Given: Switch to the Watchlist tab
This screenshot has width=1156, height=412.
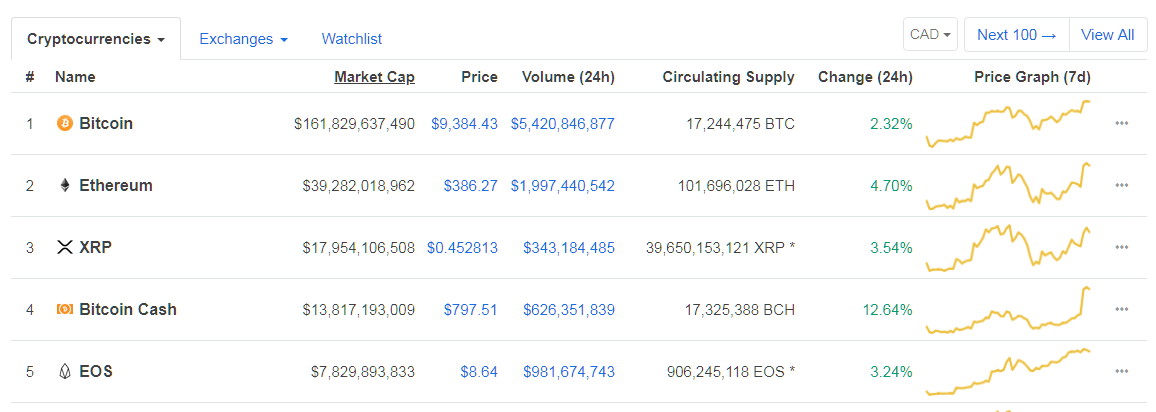Looking at the screenshot, I should point(351,39).
